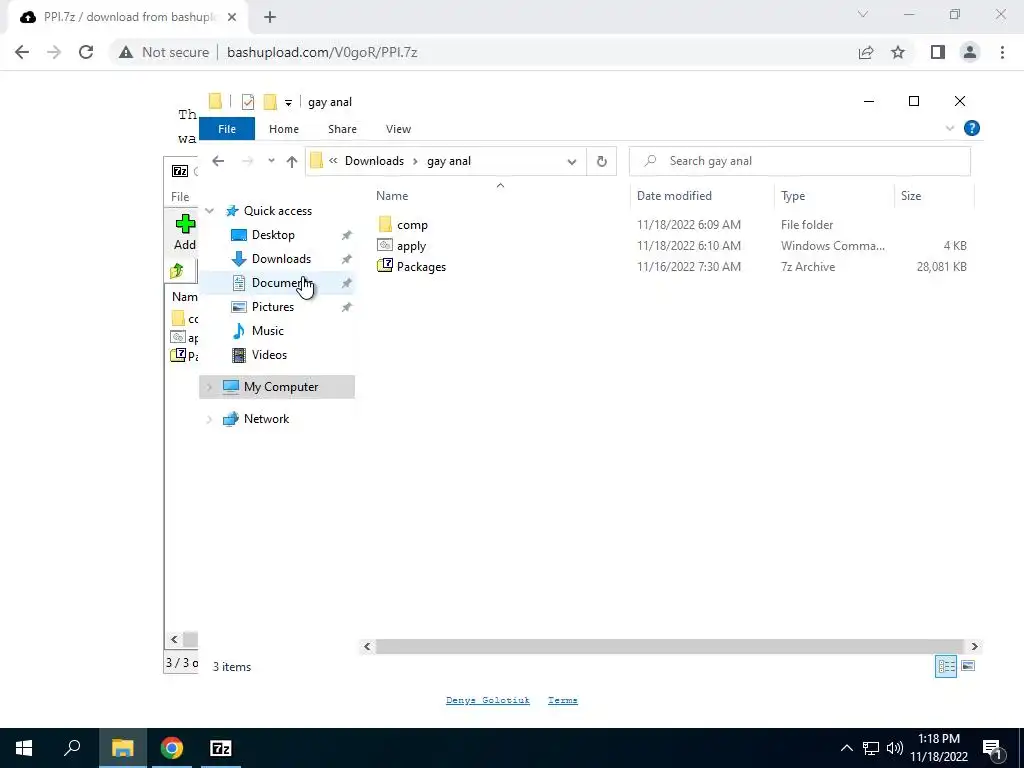Screen dimensions: 1024x768
Task: Open Windows taskbar search
Action: click(72, 748)
